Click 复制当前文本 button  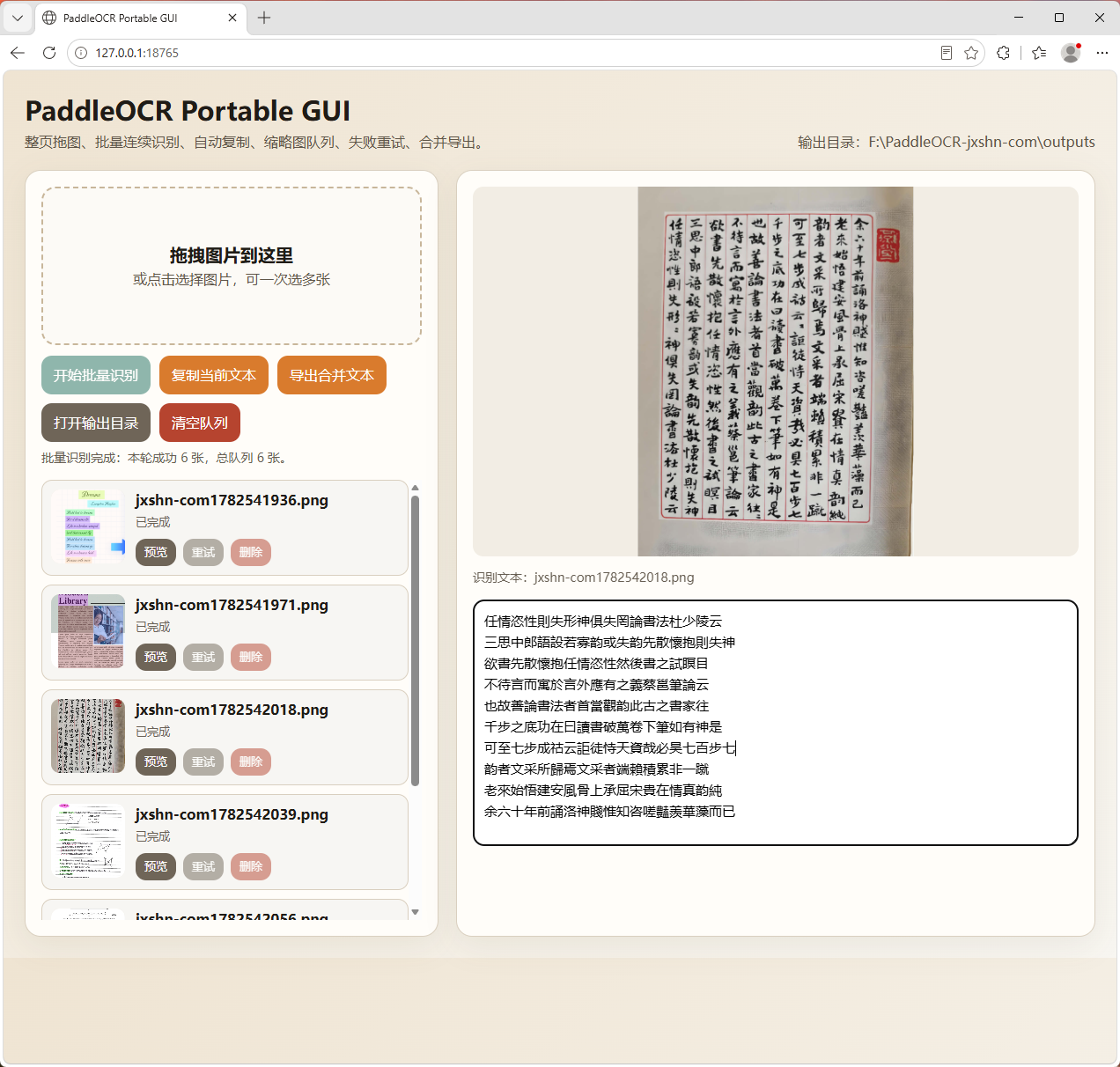[214, 375]
